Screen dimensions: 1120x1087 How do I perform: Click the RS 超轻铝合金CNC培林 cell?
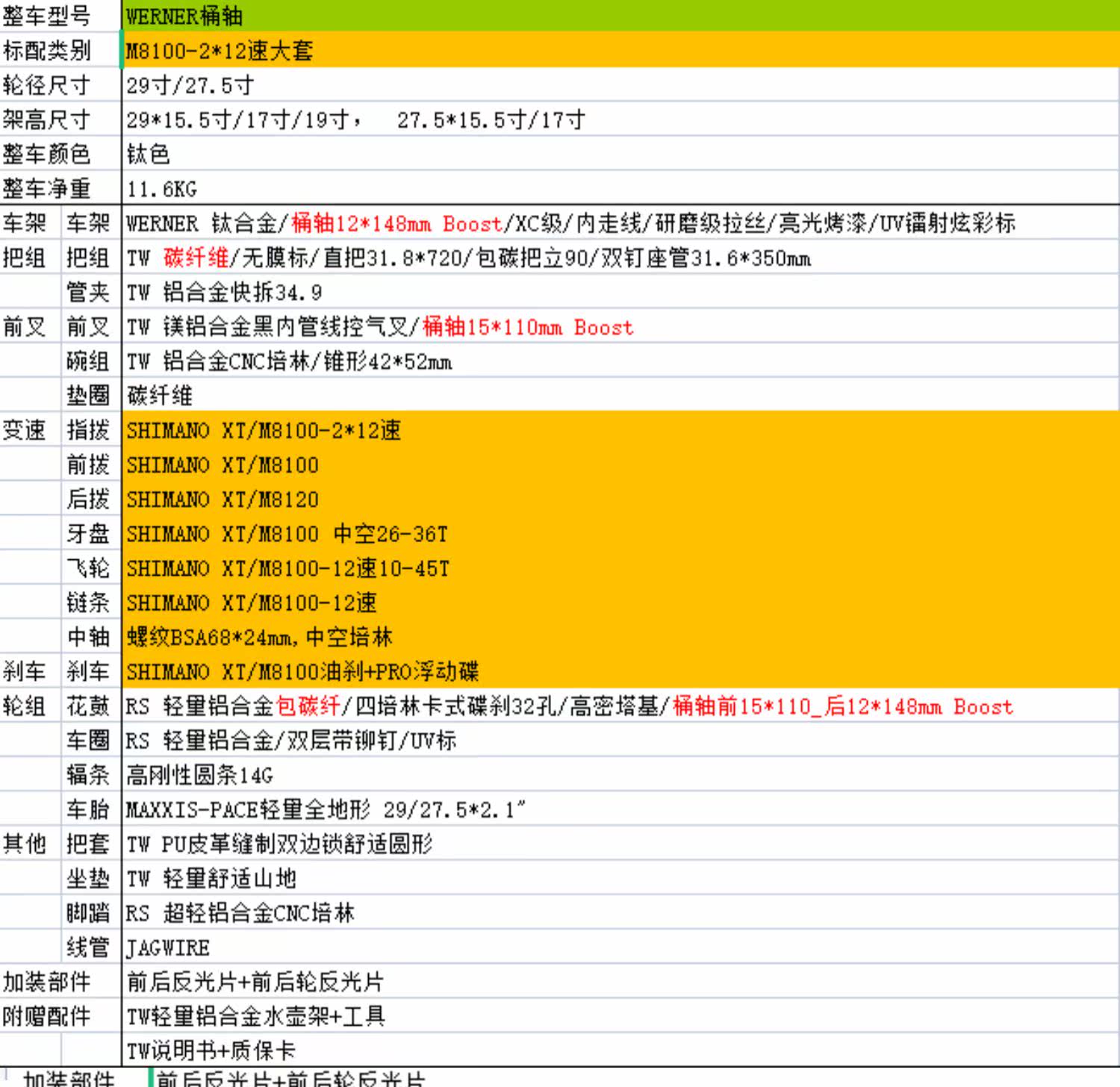point(620,912)
